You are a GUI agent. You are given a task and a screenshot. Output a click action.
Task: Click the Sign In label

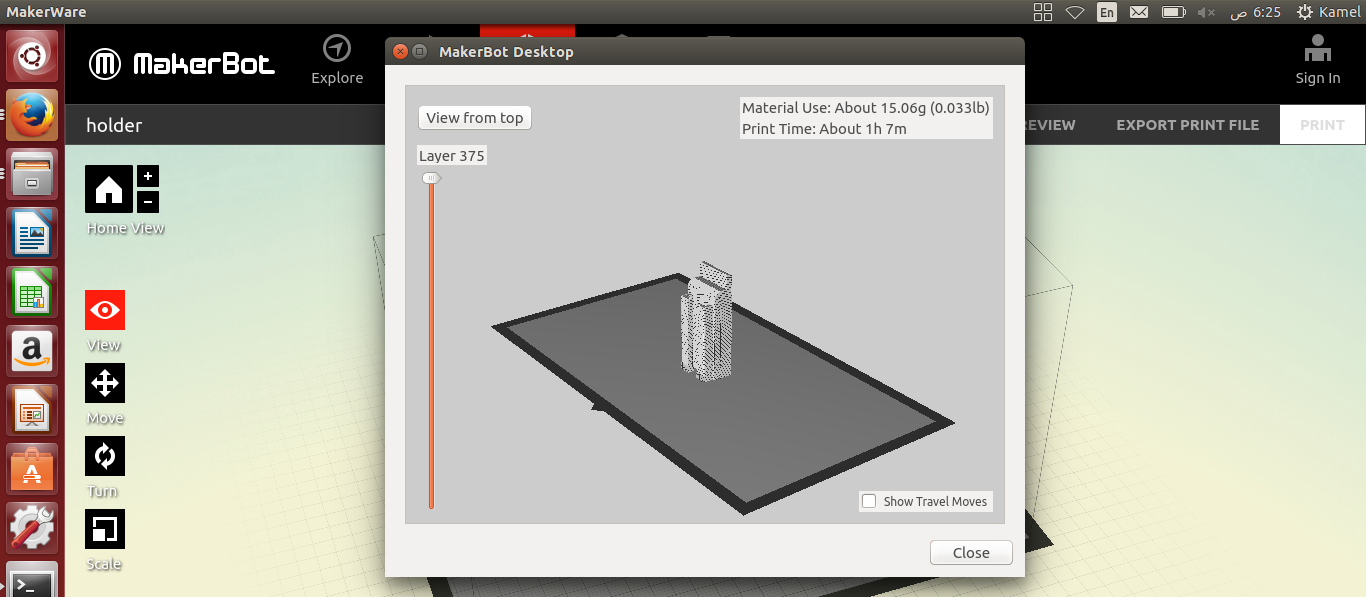[1318, 78]
